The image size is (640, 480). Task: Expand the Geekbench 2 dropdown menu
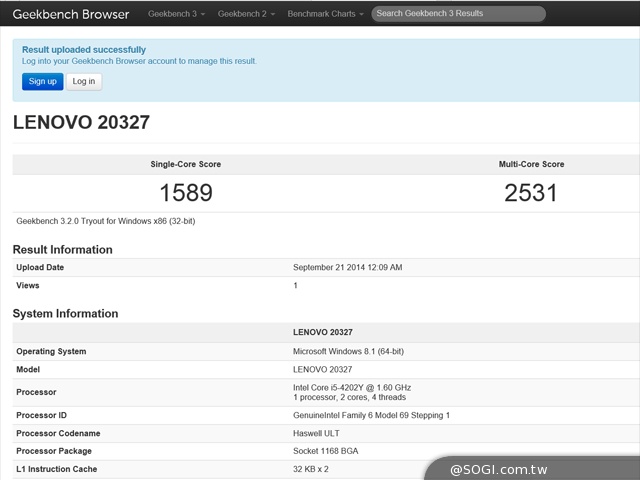point(246,14)
